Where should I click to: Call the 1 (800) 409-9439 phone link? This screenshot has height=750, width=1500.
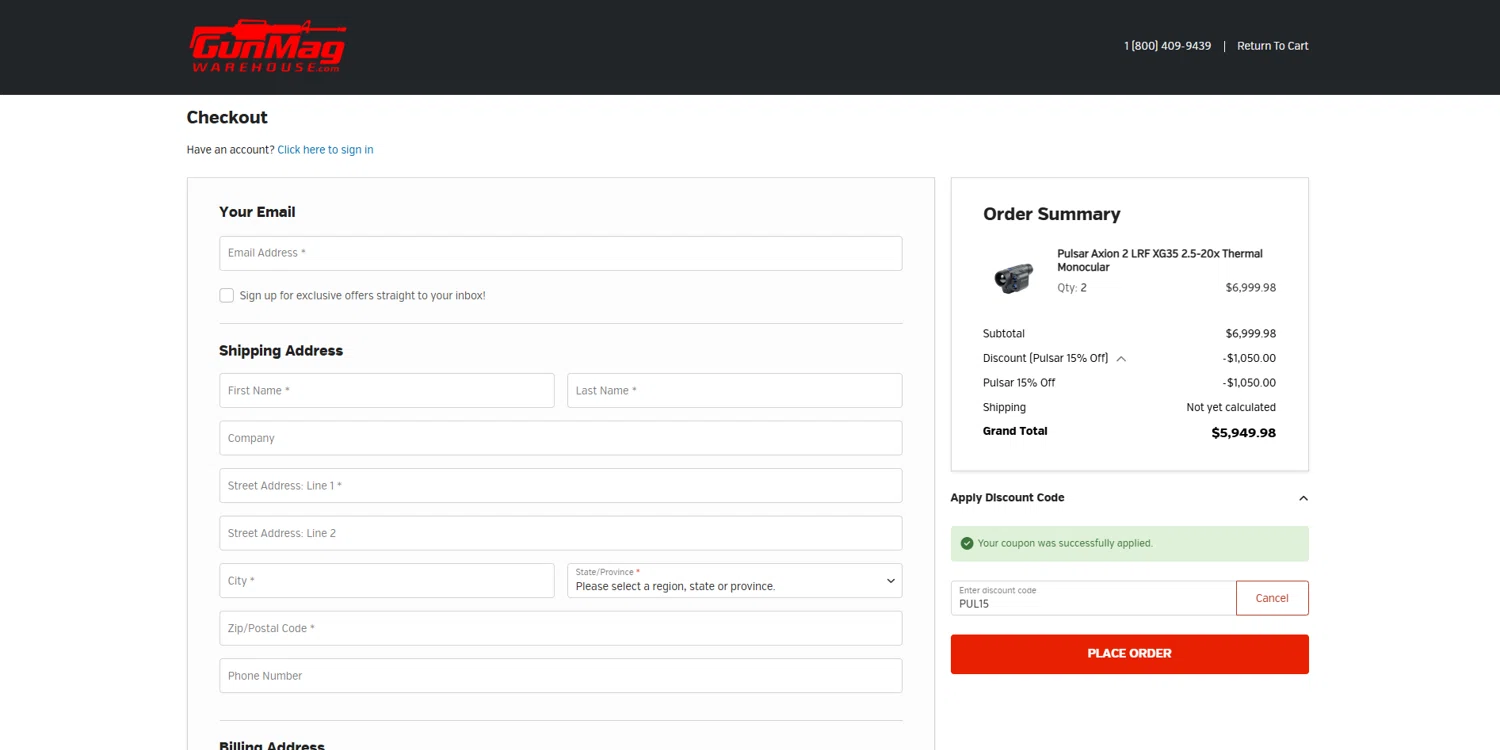coord(1167,46)
